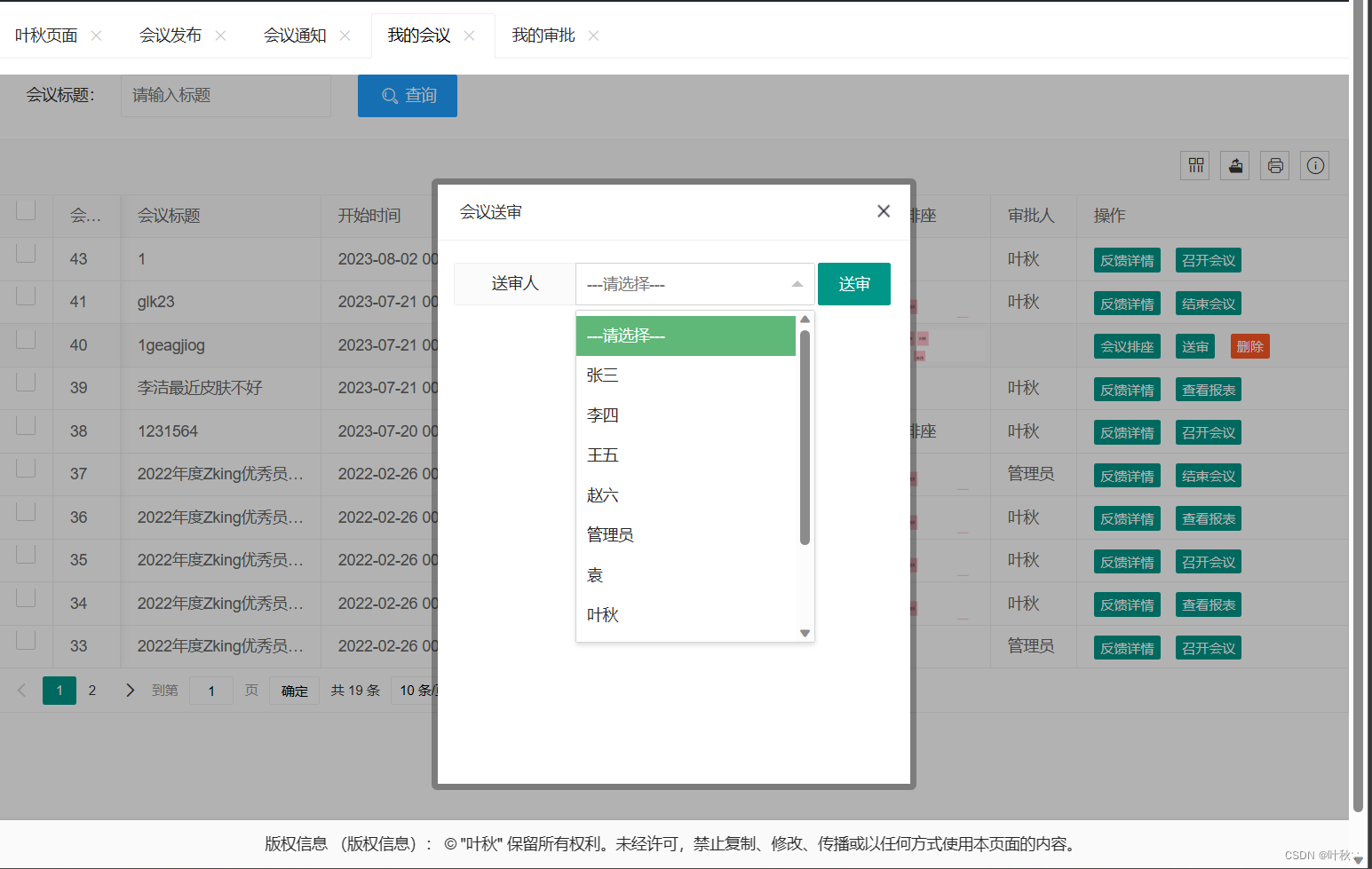This screenshot has height=869, width=1372.
Task: Select 李四 from the dropdown list
Action: click(686, 415)
